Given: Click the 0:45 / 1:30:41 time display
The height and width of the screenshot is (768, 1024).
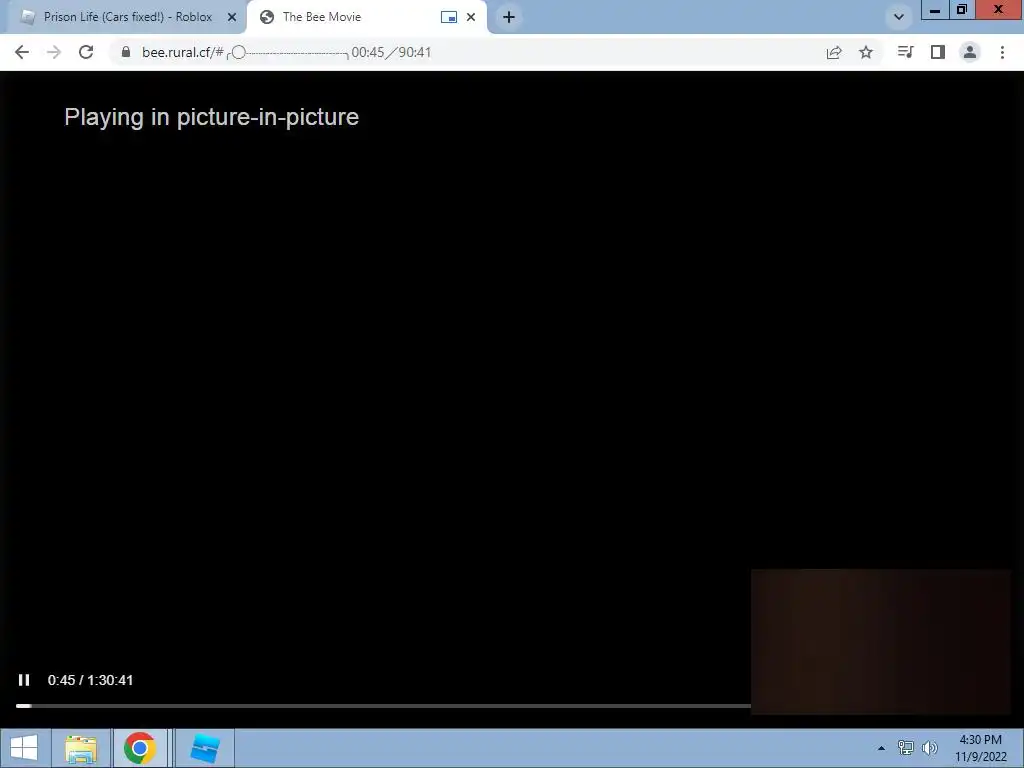Looking at the screenshot, I should coord(90,680).
